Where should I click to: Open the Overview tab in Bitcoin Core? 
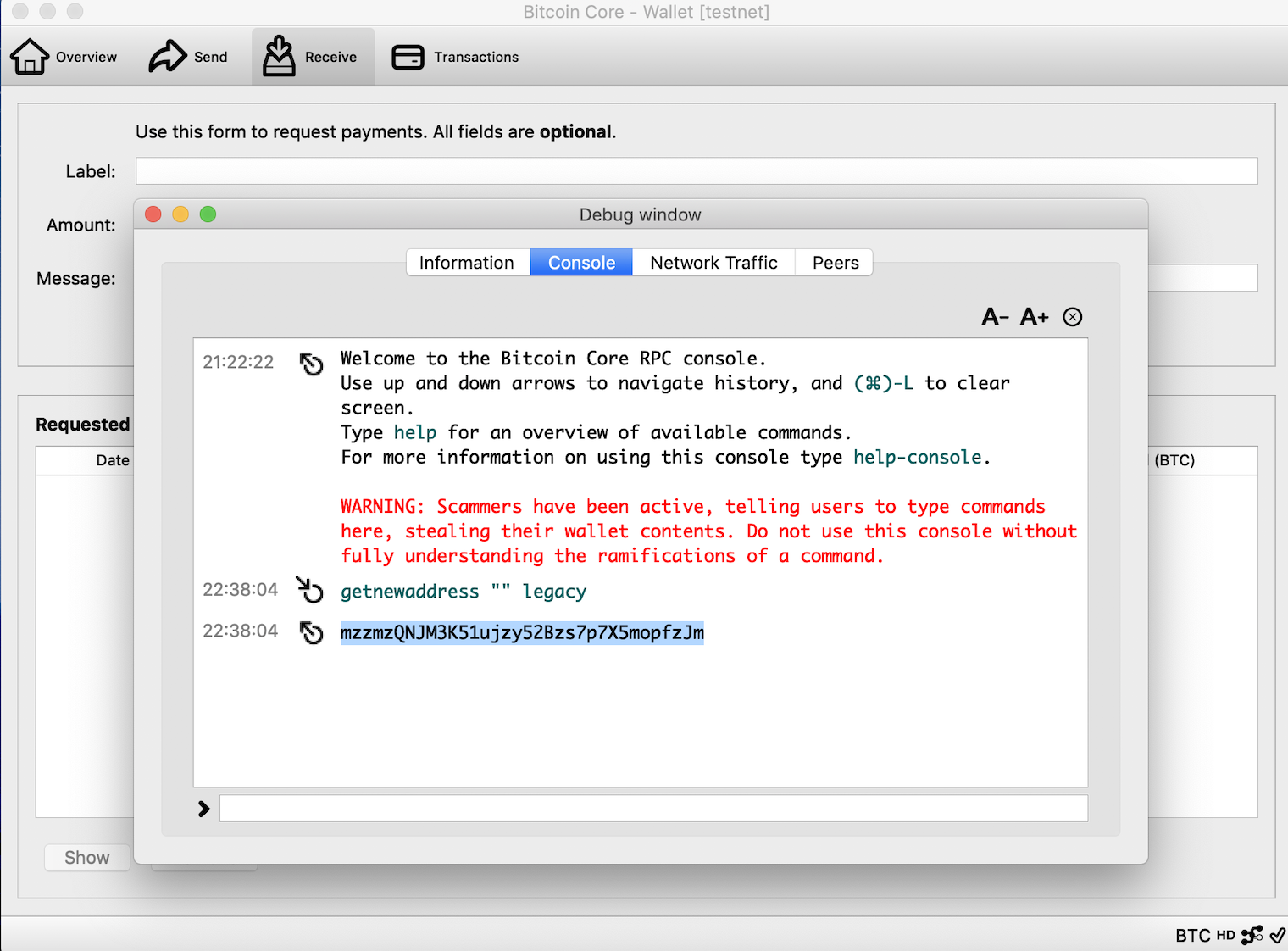[x=64, y=57]
